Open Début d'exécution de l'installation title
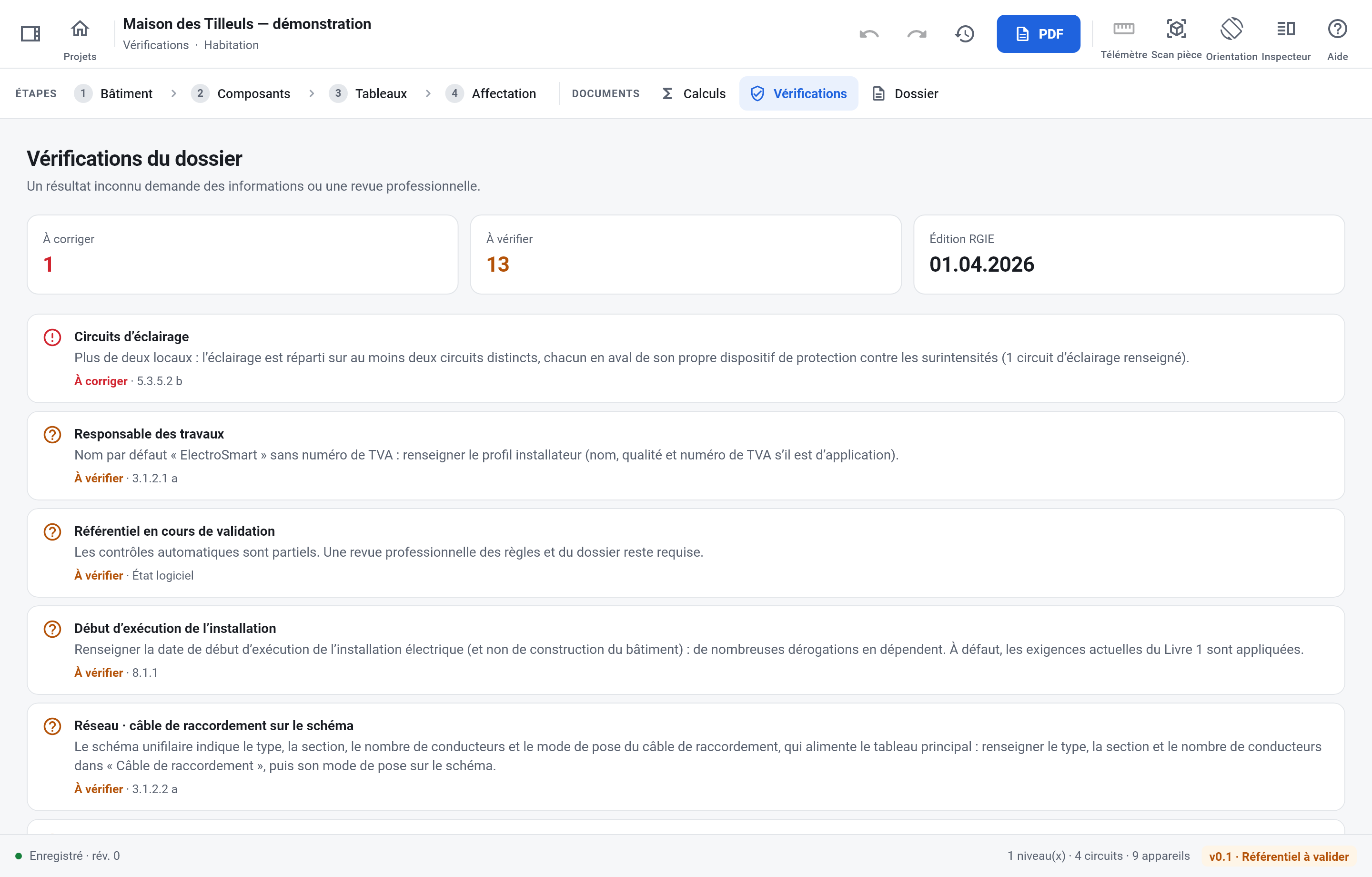 (175, 628)
